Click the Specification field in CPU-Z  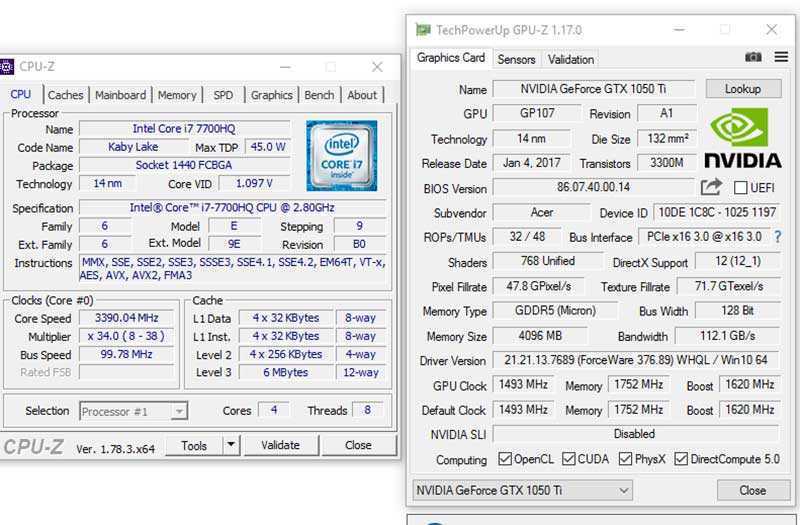tap(232, 208)
